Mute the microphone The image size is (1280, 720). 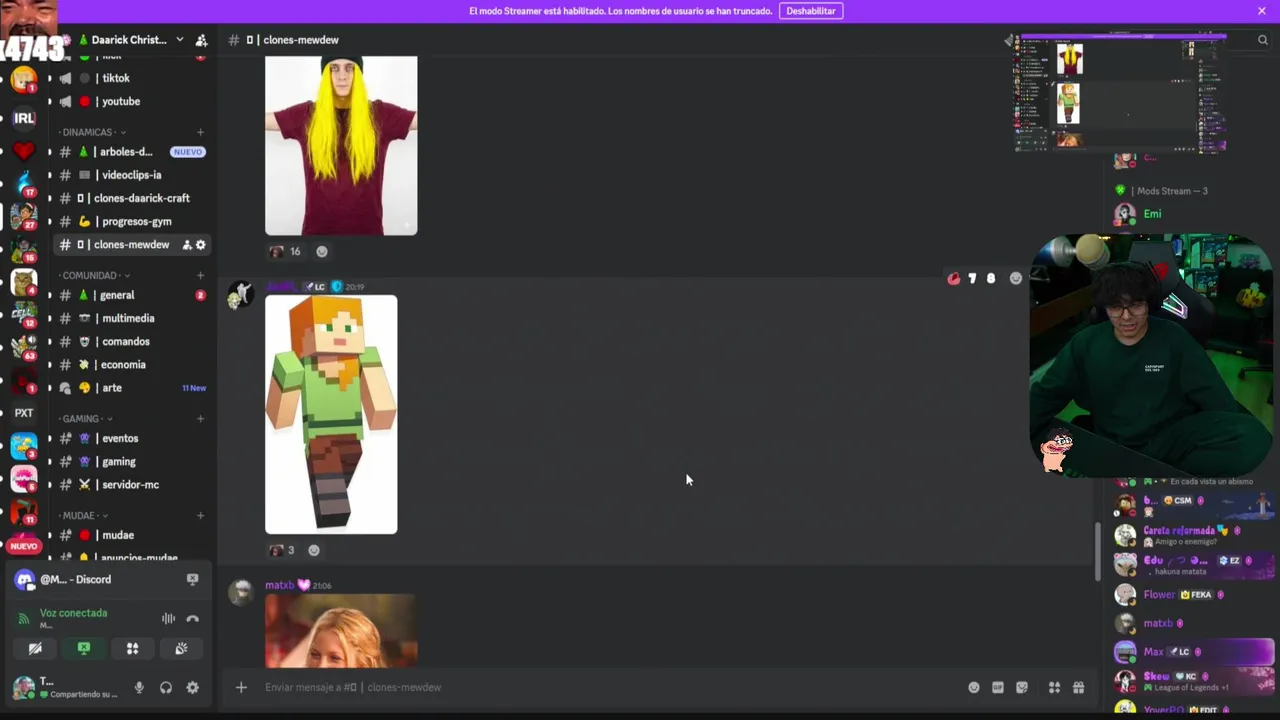139,687
